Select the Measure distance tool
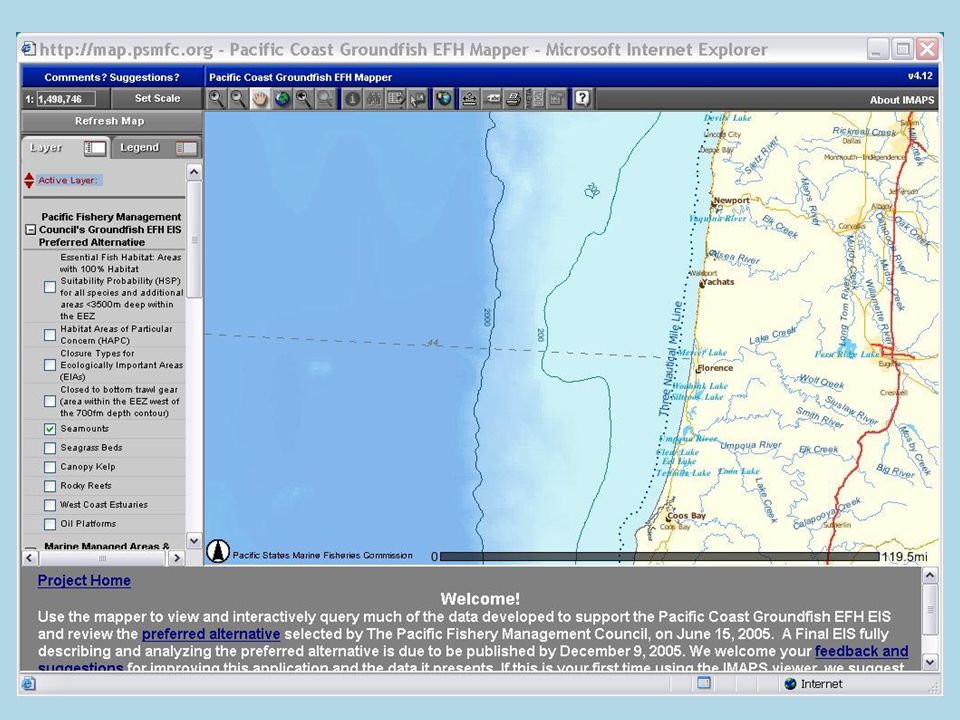The height and width of the screenshot is (720, 960). click(x=470, y=99)
